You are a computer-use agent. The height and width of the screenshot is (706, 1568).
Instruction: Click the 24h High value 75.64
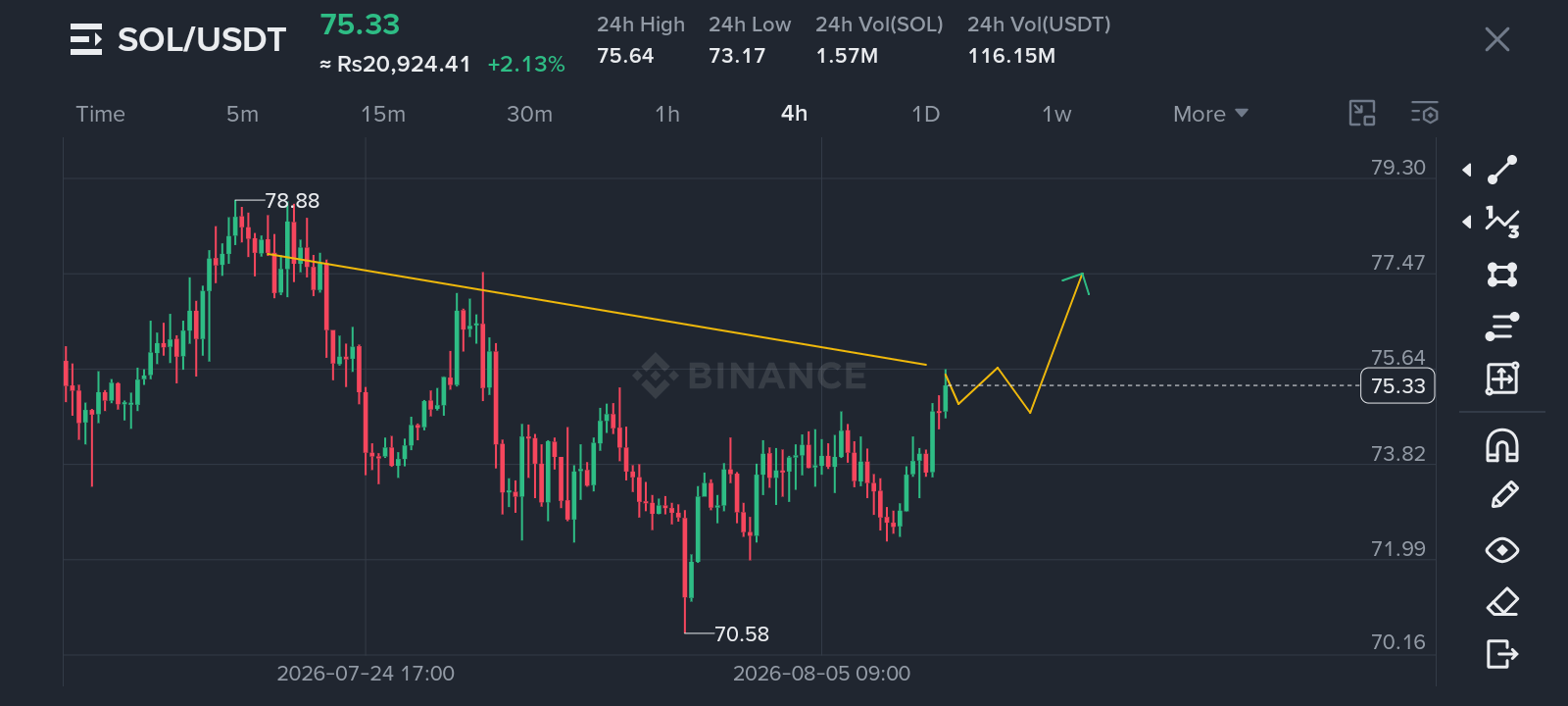click(625, 56)
